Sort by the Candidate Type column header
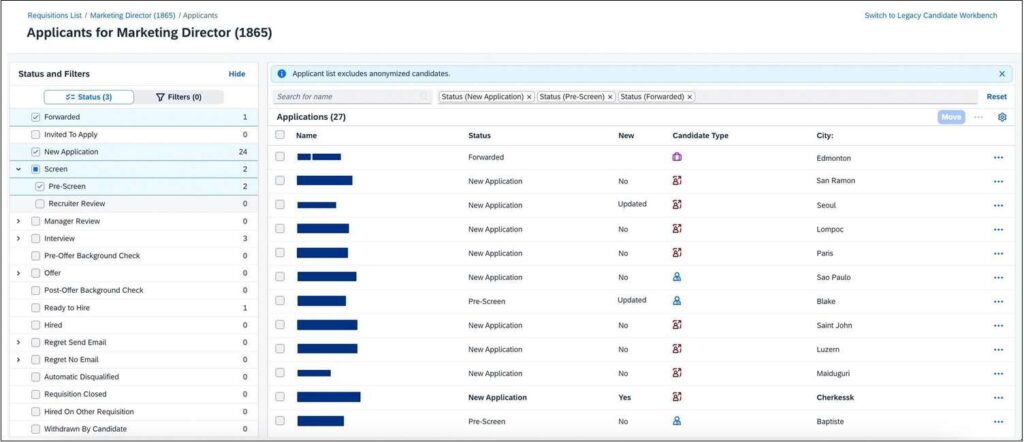 [700, 136]
